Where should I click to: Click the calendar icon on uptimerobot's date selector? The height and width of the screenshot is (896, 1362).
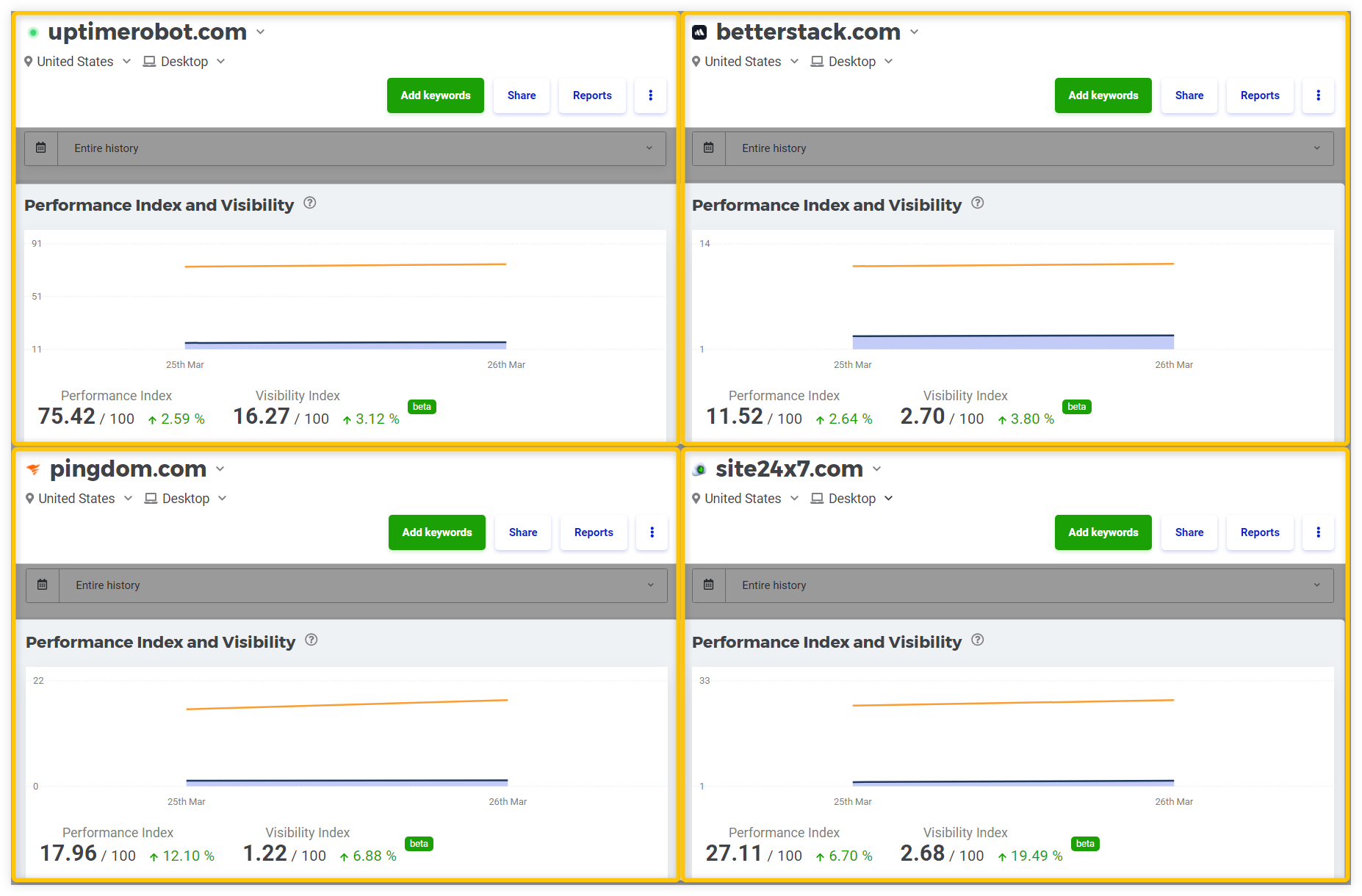[x=41, y=148]
